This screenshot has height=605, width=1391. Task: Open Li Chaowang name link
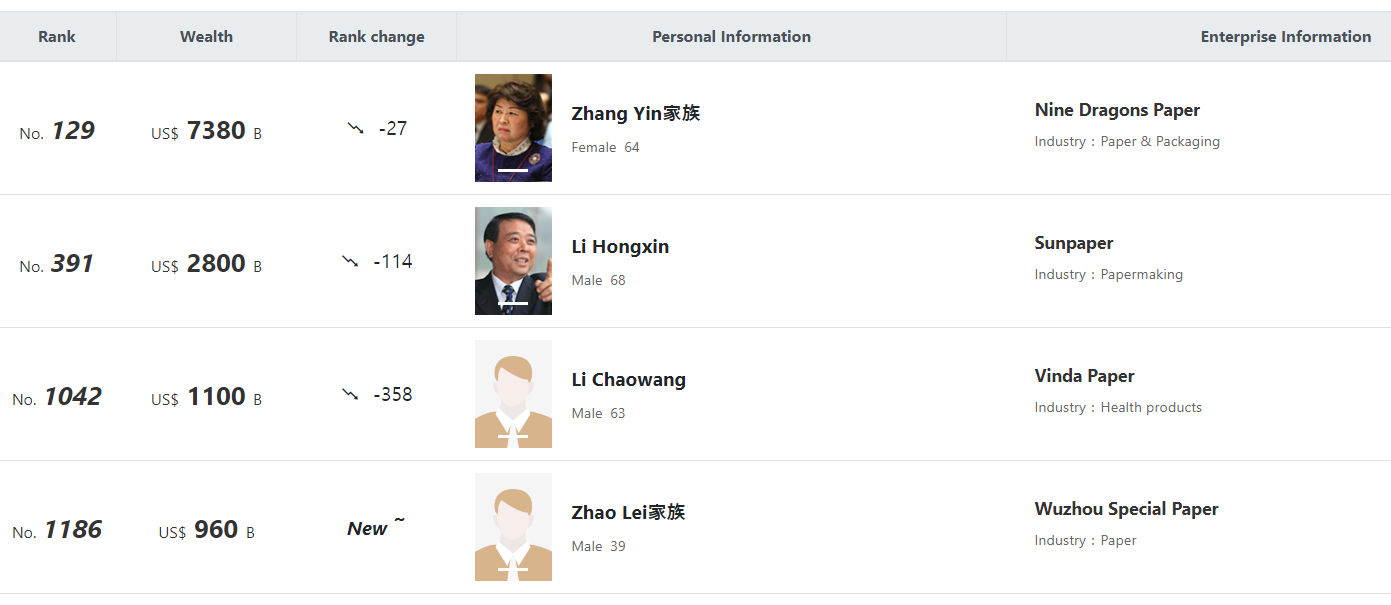coord(628,380)
